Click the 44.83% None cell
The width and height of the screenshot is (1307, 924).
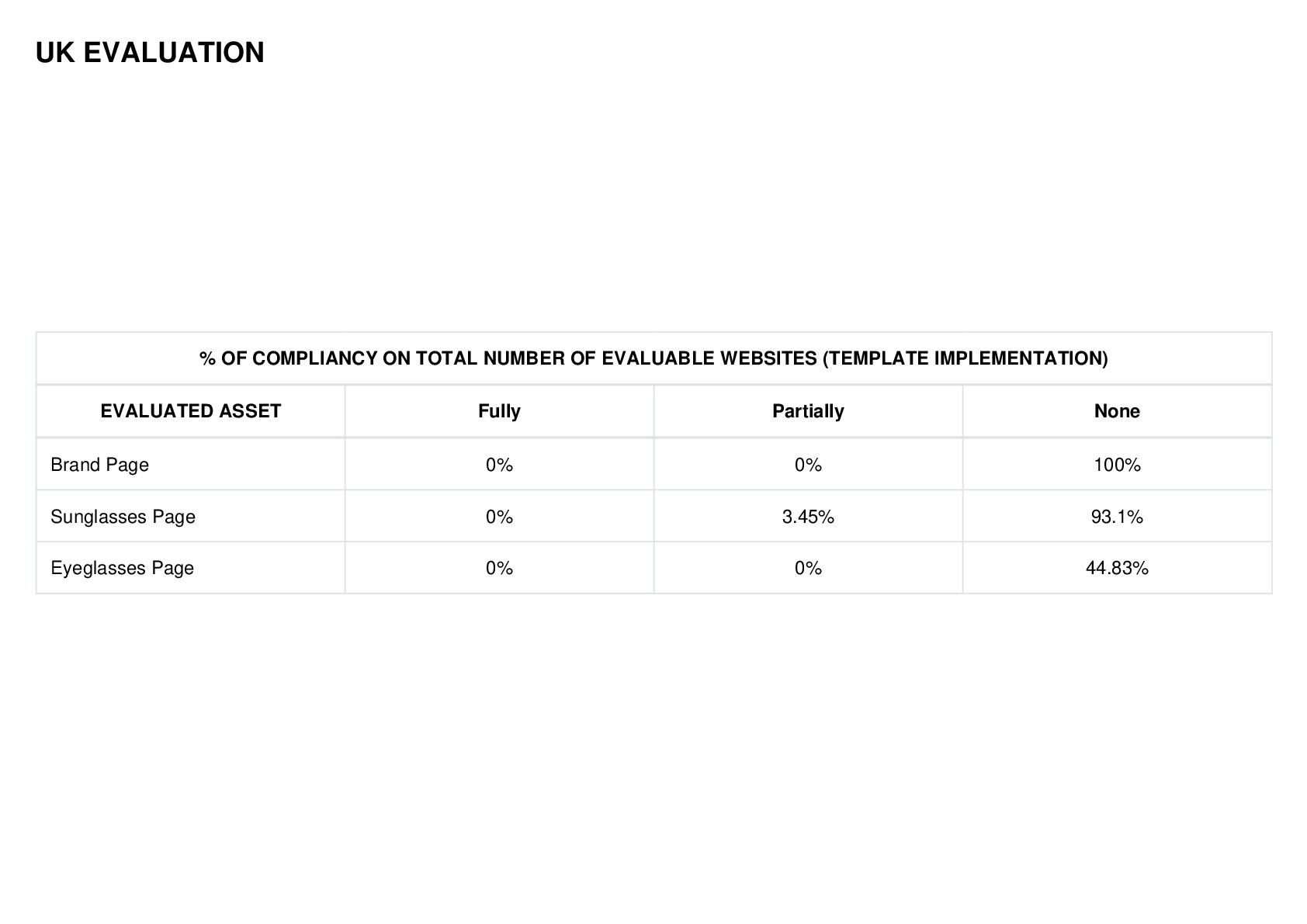(1117, 568)
